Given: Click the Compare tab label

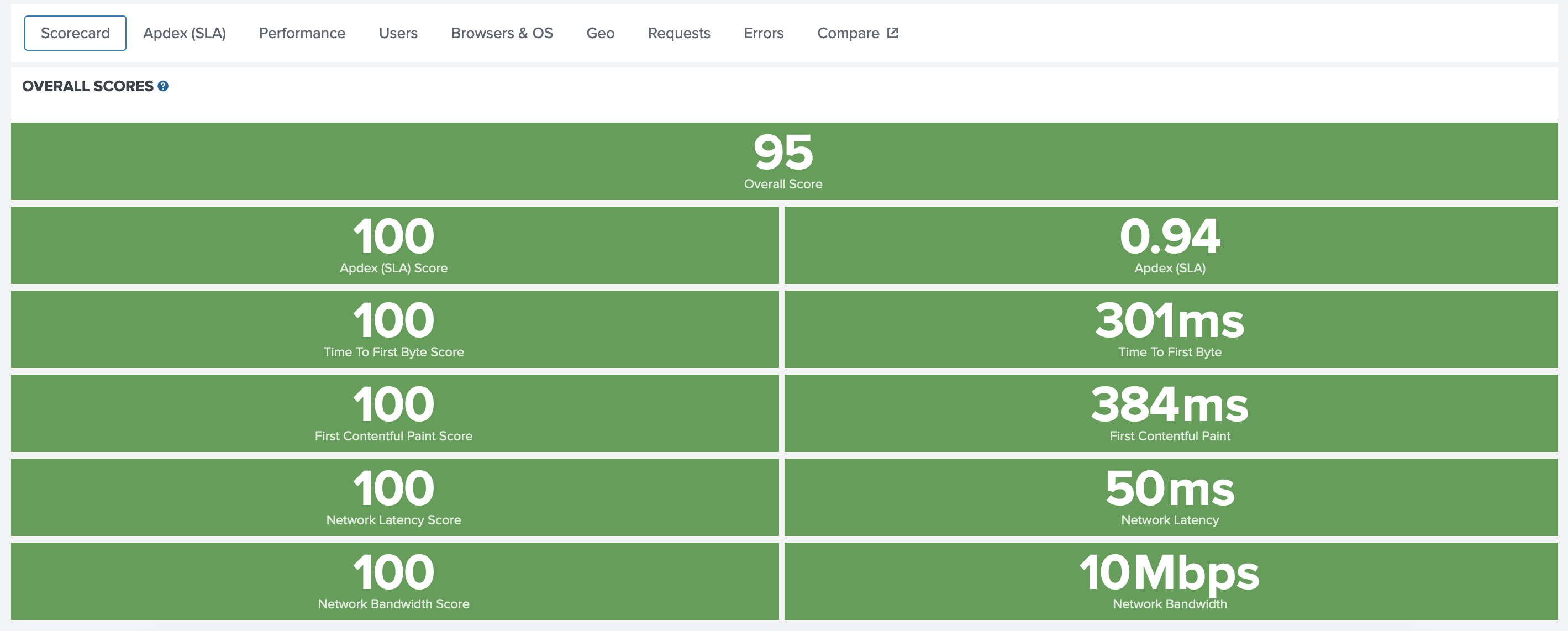Looking at the screenshot, I should tap(848, 33).
